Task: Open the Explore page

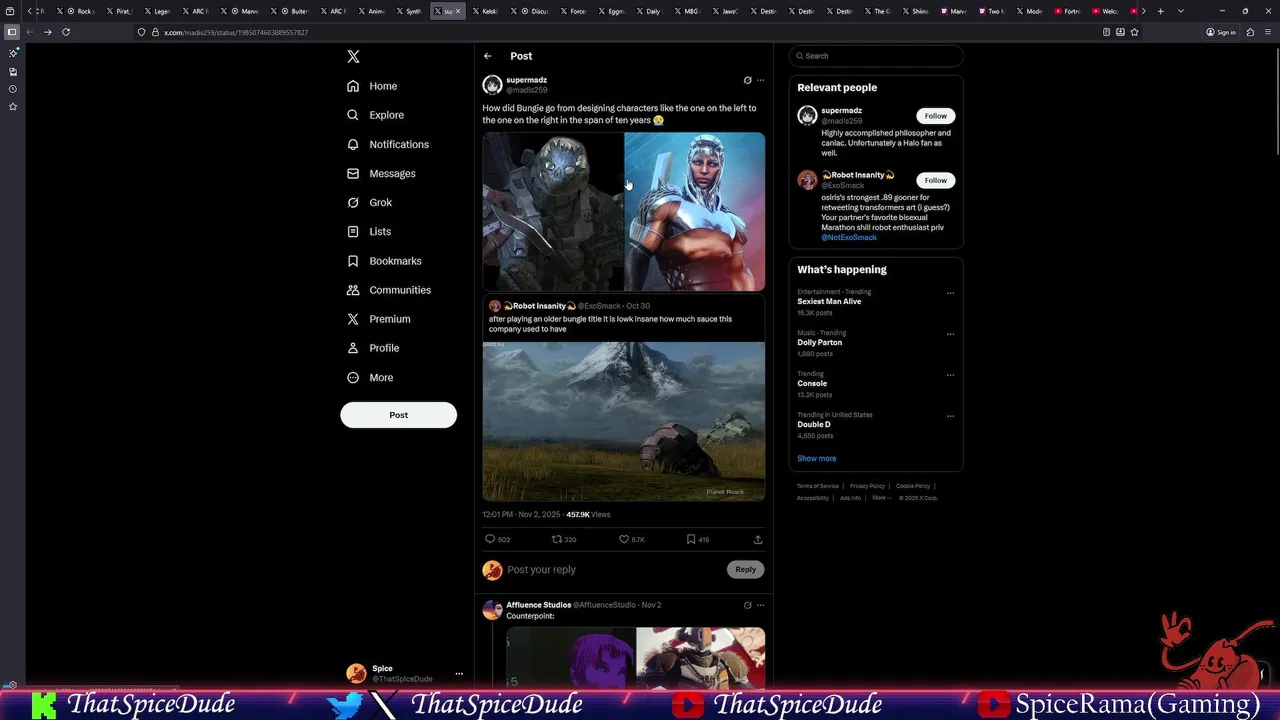Action: point(376,115)
